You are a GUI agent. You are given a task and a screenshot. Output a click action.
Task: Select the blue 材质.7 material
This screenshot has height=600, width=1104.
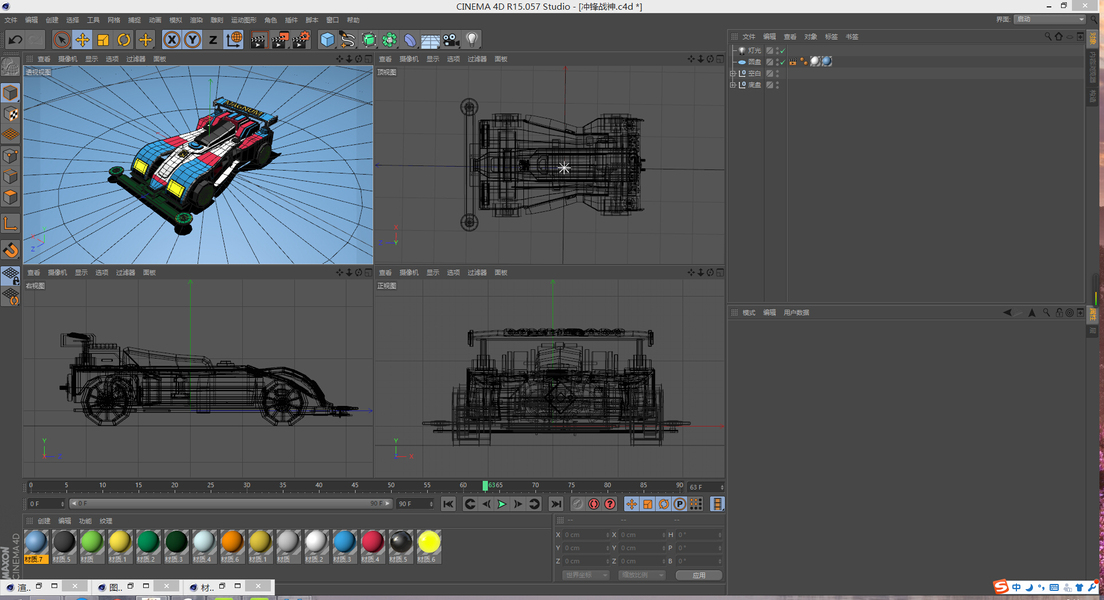pyautogui.click(x=36, y=546)
